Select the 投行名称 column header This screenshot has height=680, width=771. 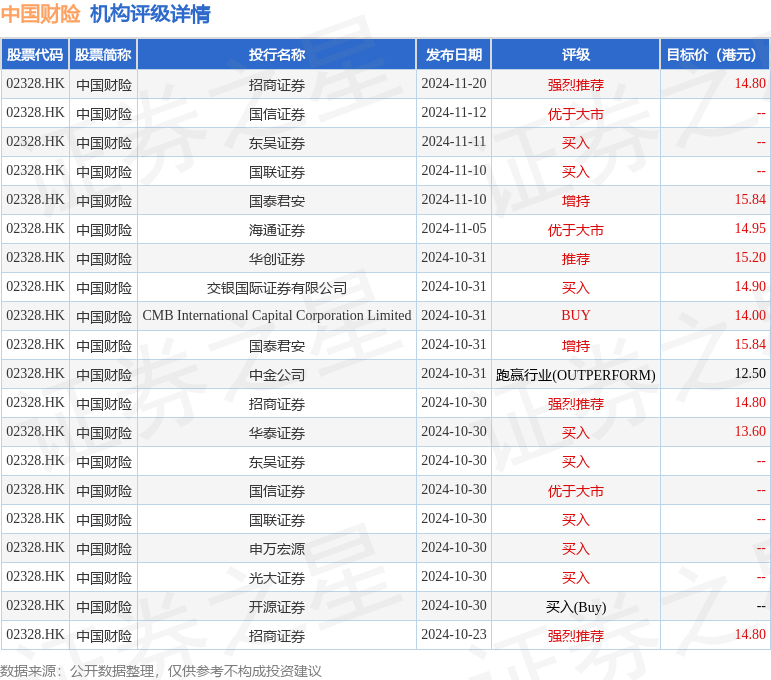(277, 55)
